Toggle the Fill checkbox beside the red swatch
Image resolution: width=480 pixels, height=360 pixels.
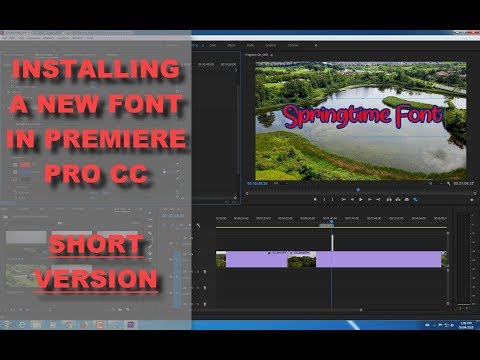click(15, 165)
